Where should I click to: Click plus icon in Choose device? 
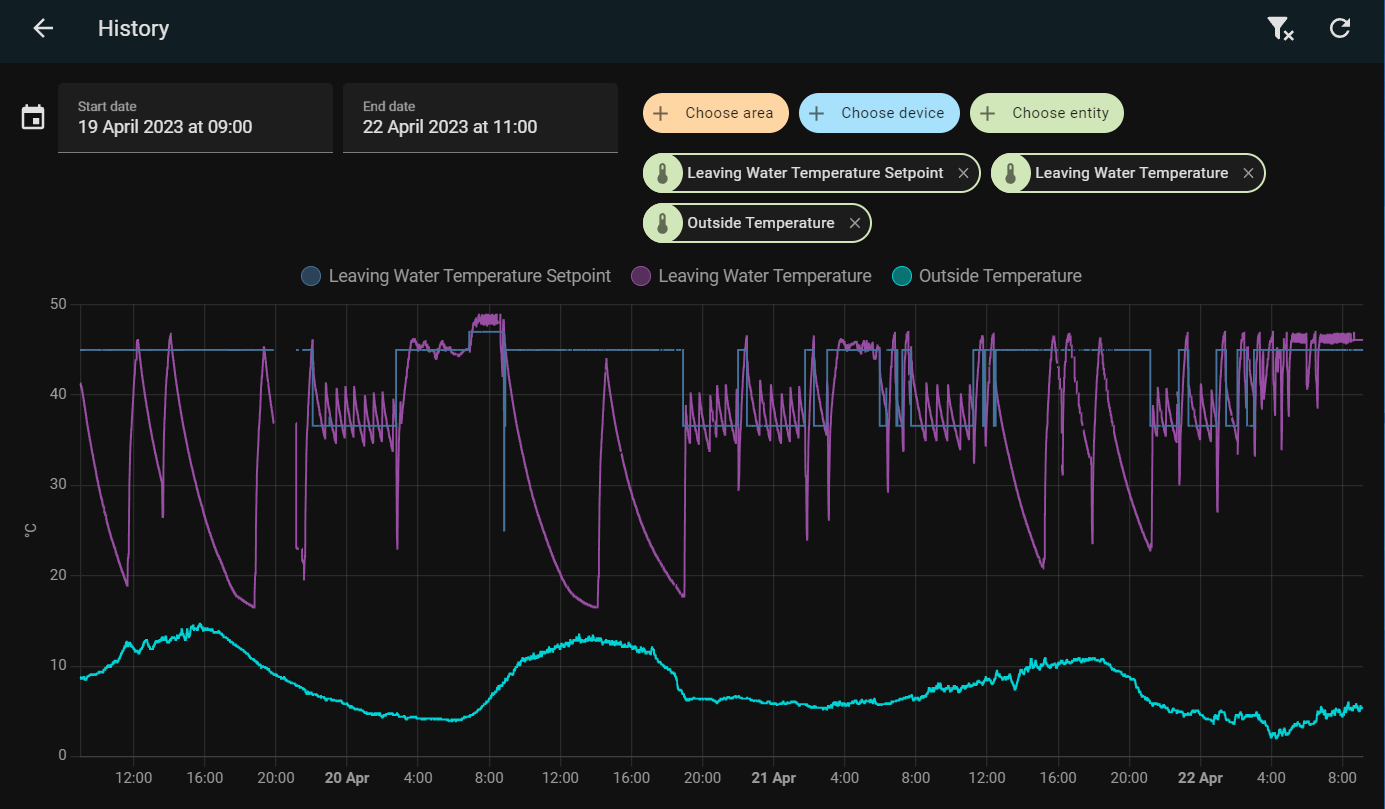(816, 113)
